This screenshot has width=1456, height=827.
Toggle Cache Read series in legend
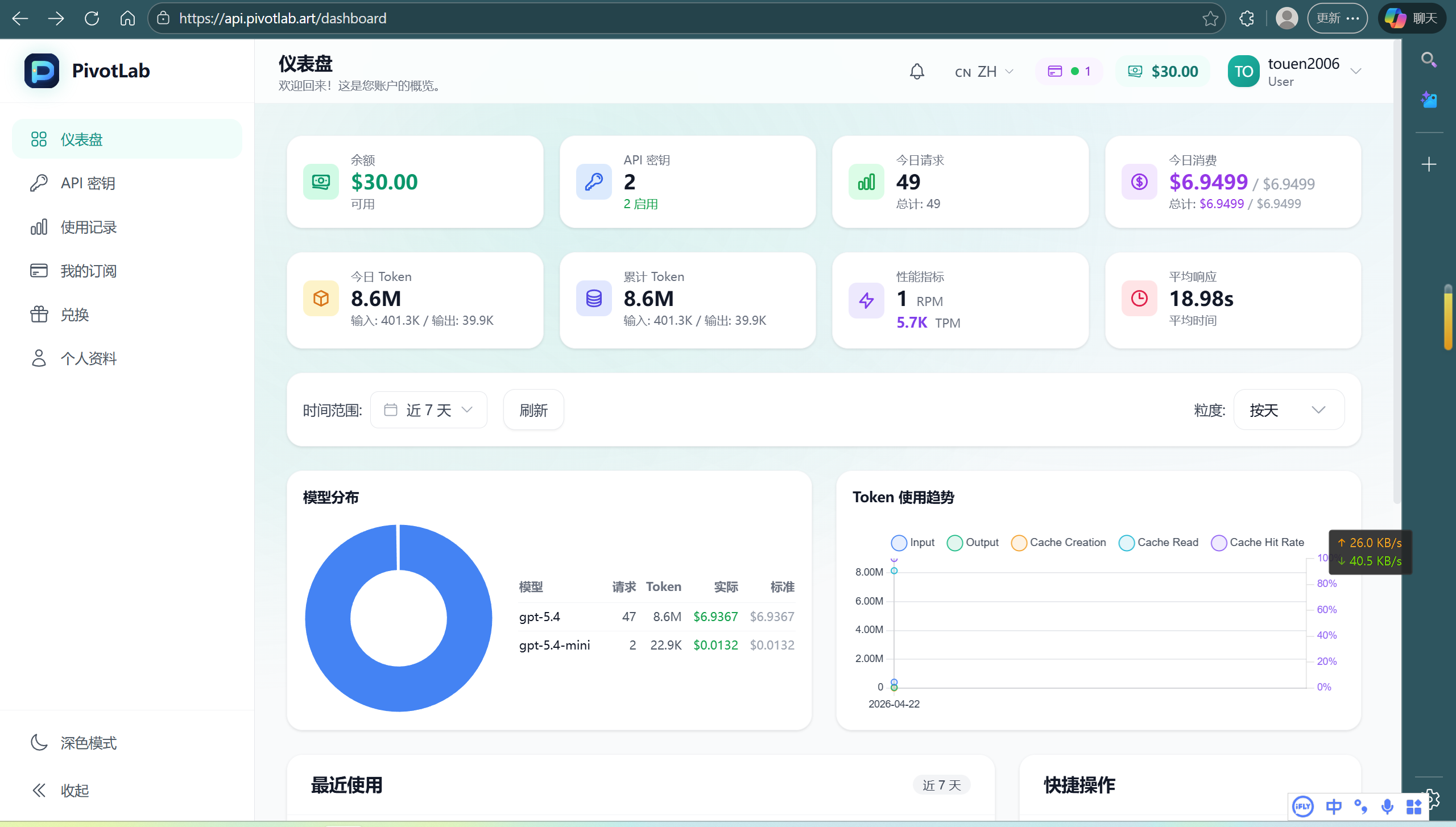[x=1159, y=543]
